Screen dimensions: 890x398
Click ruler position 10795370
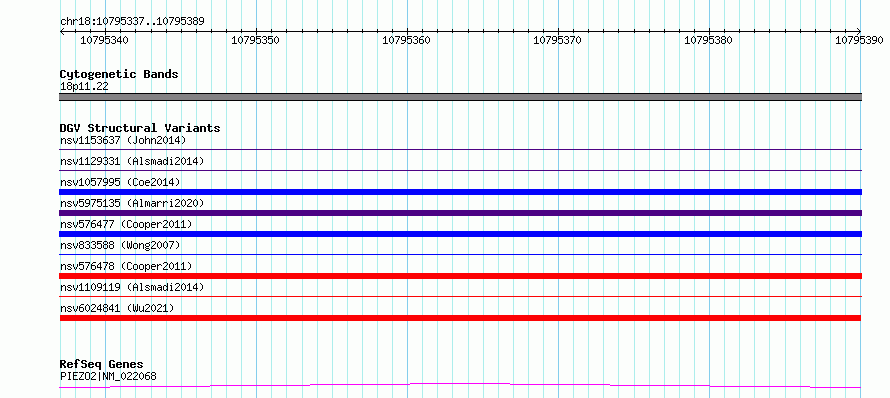point(557,40)
